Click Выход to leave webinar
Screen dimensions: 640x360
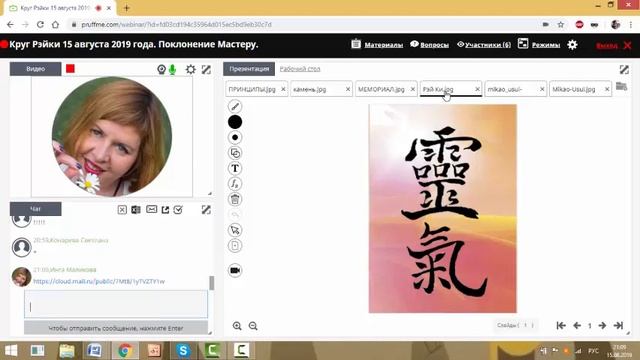(613, 45)
